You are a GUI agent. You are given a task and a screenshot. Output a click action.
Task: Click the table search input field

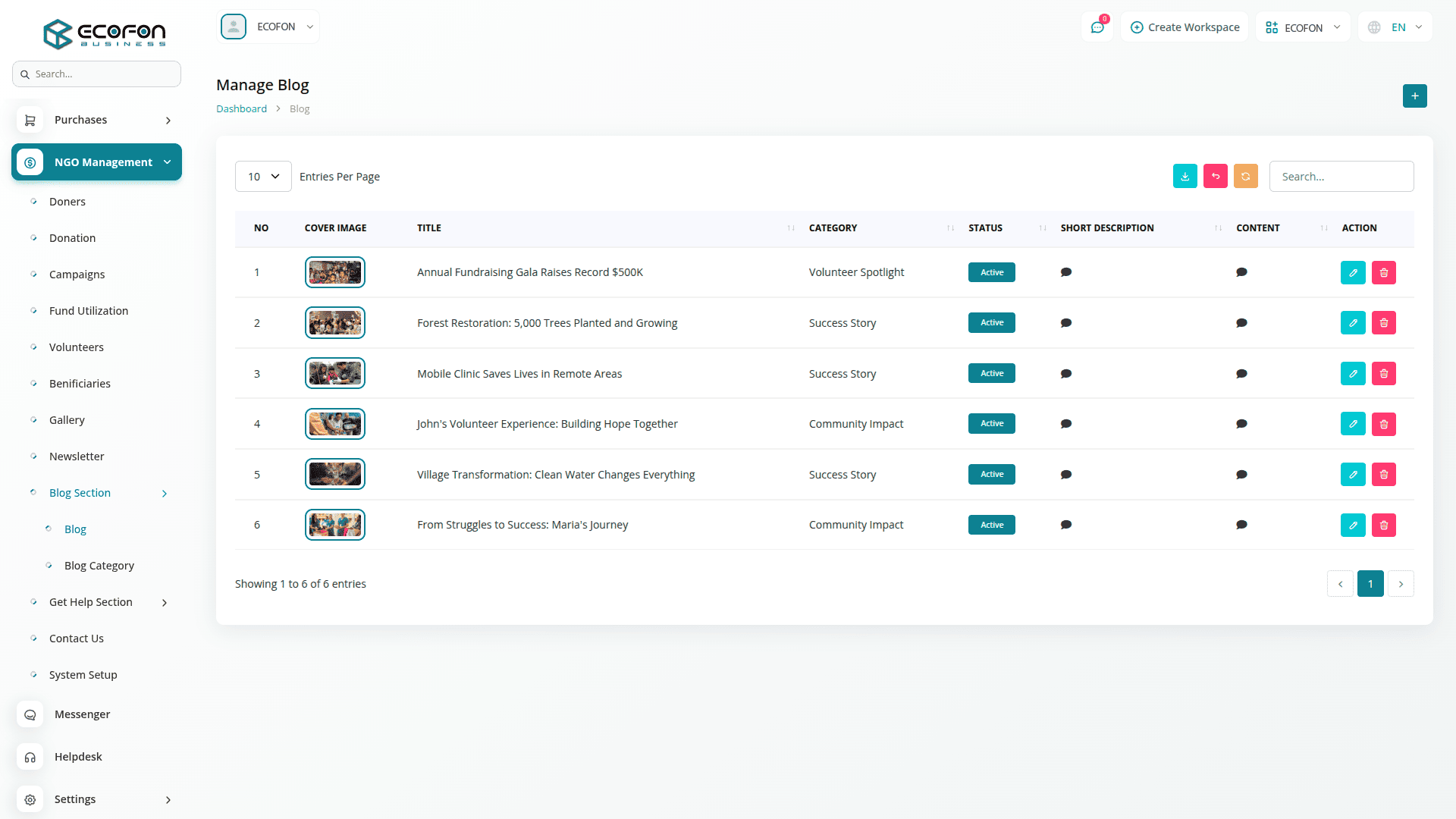point(1341,177)
